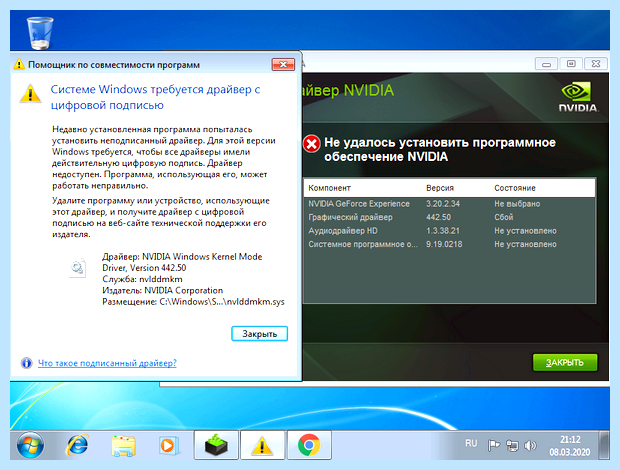The image size is (620, 470).
Task: Switch to the compatibility warning taskbar button
Action: click(x=262, y=445)
